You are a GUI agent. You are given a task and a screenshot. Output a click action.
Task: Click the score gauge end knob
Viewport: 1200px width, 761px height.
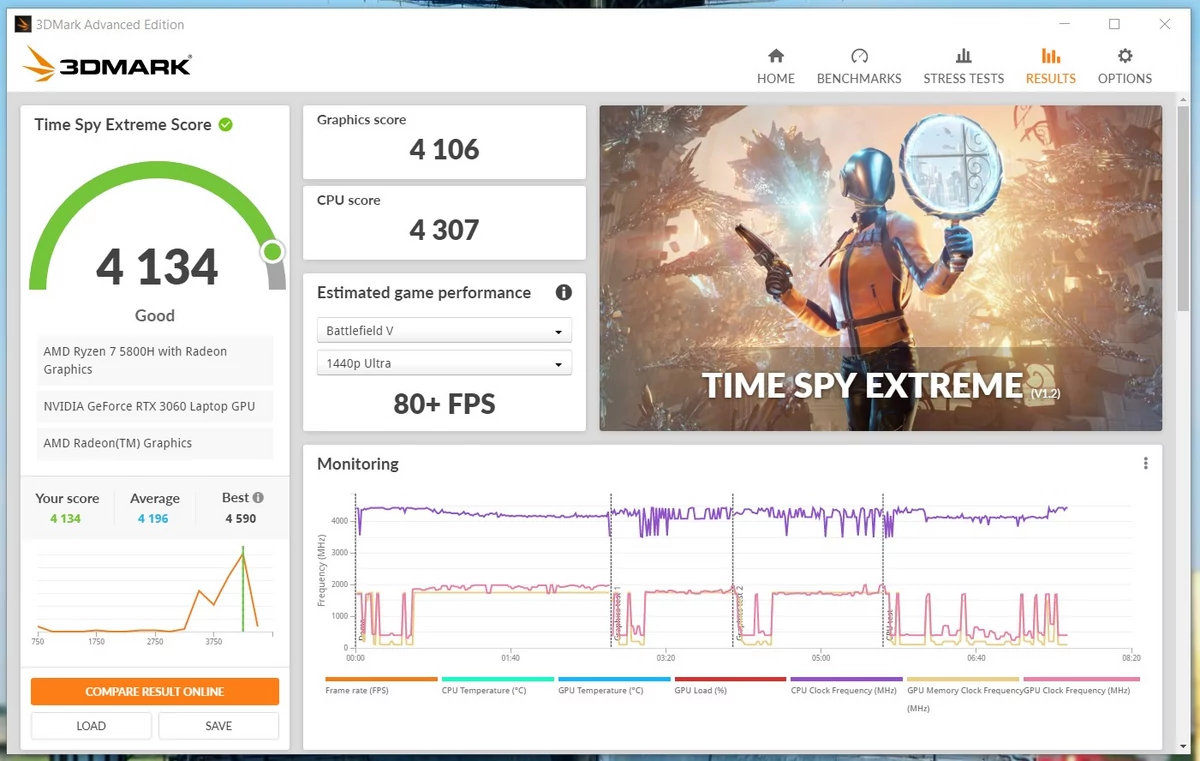(273, 252)
